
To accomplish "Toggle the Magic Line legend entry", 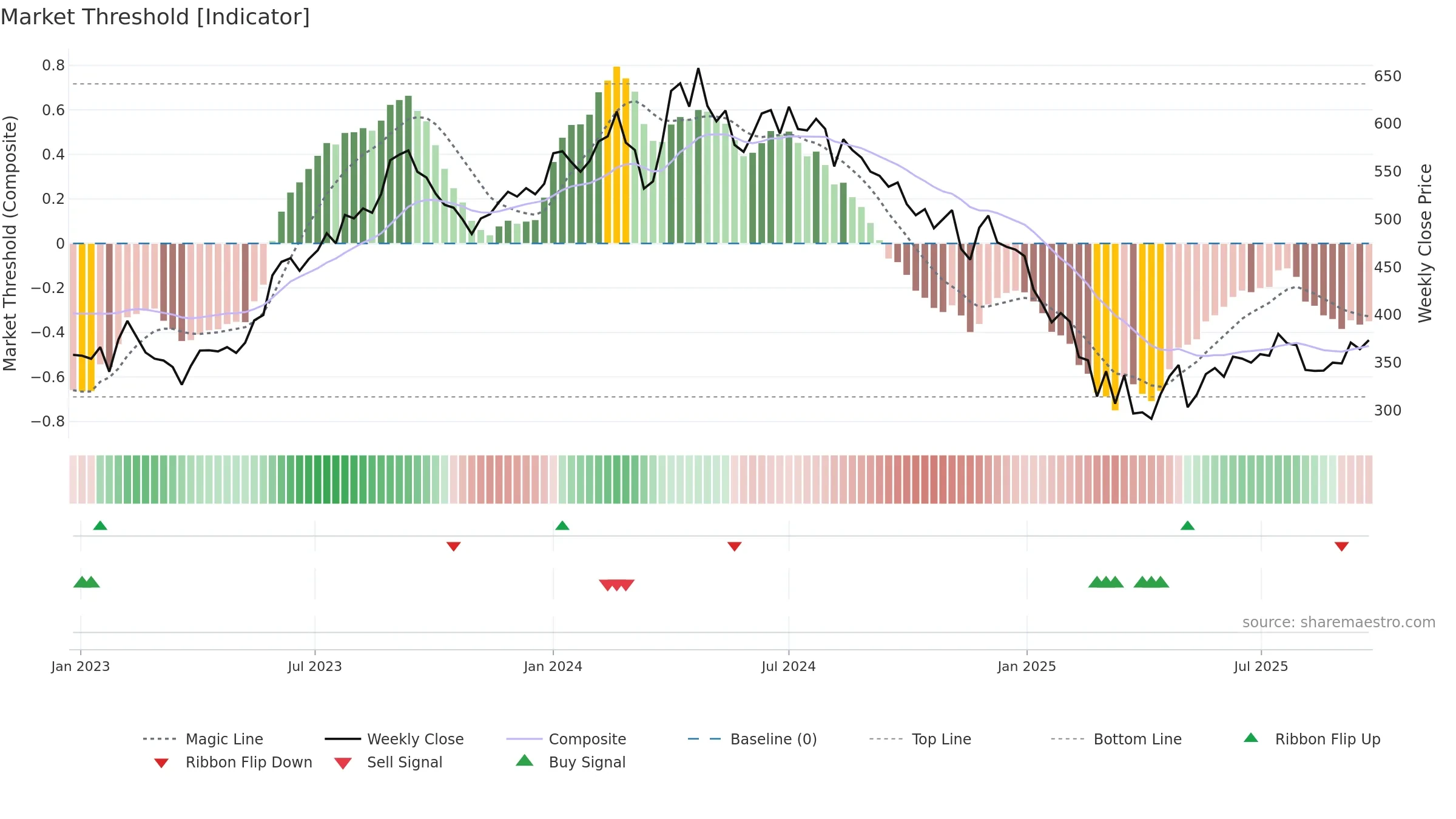I will click(x=203, y=739).
